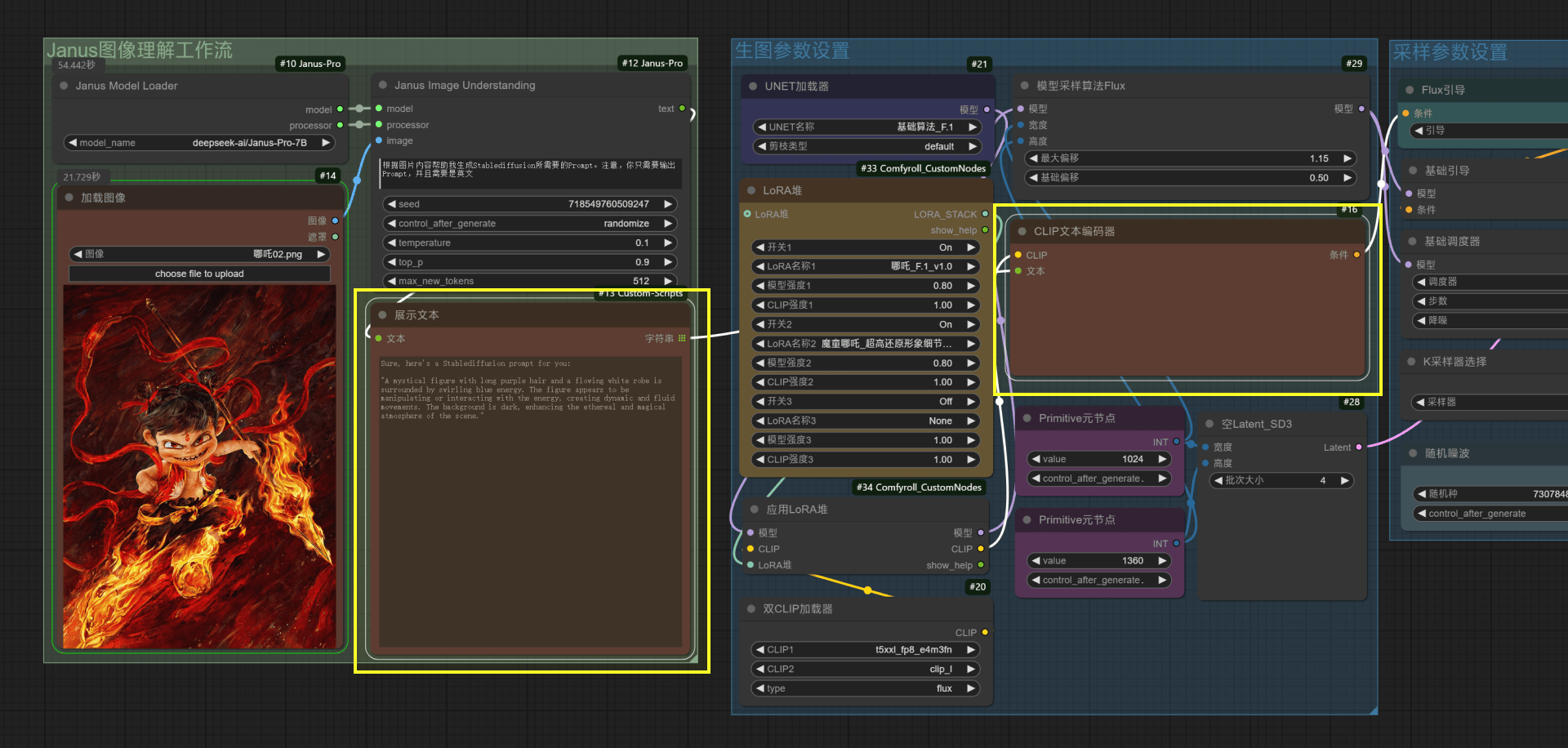The width and height of the screenshot is (1568, 748).
Task: Click the Nezha image preview thumbnail
Action: tap(199, 466)
